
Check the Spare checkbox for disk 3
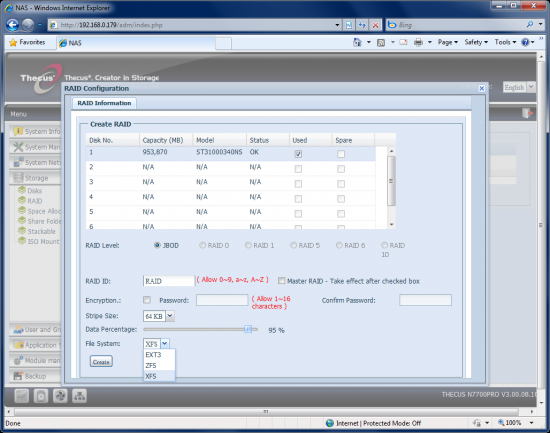click(x=341, y=184)
